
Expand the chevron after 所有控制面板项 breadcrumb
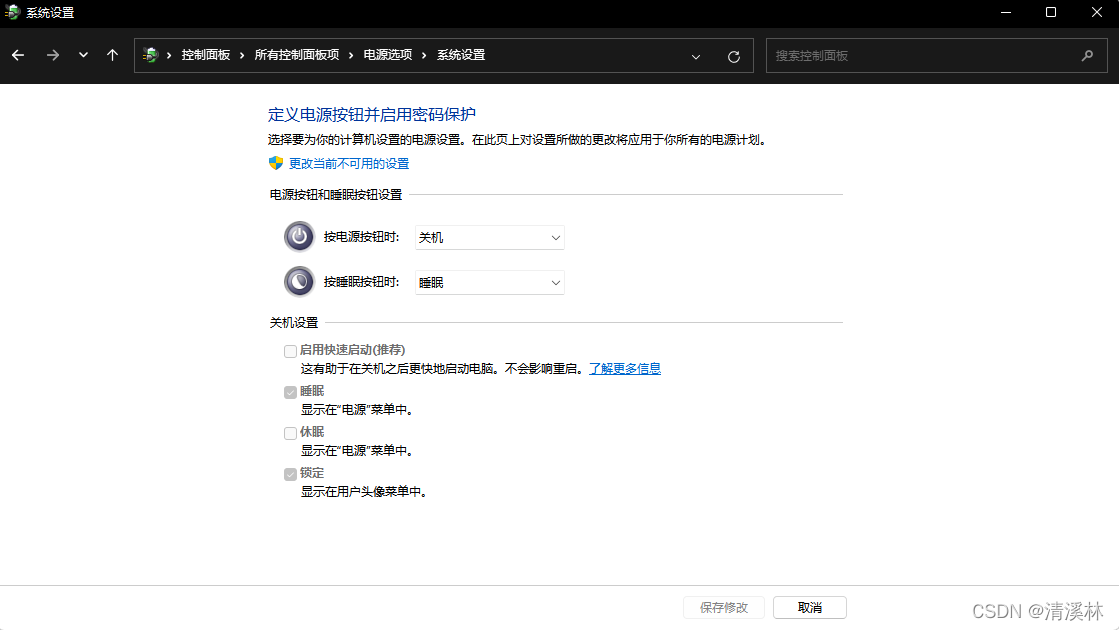(x=351, y=55)
